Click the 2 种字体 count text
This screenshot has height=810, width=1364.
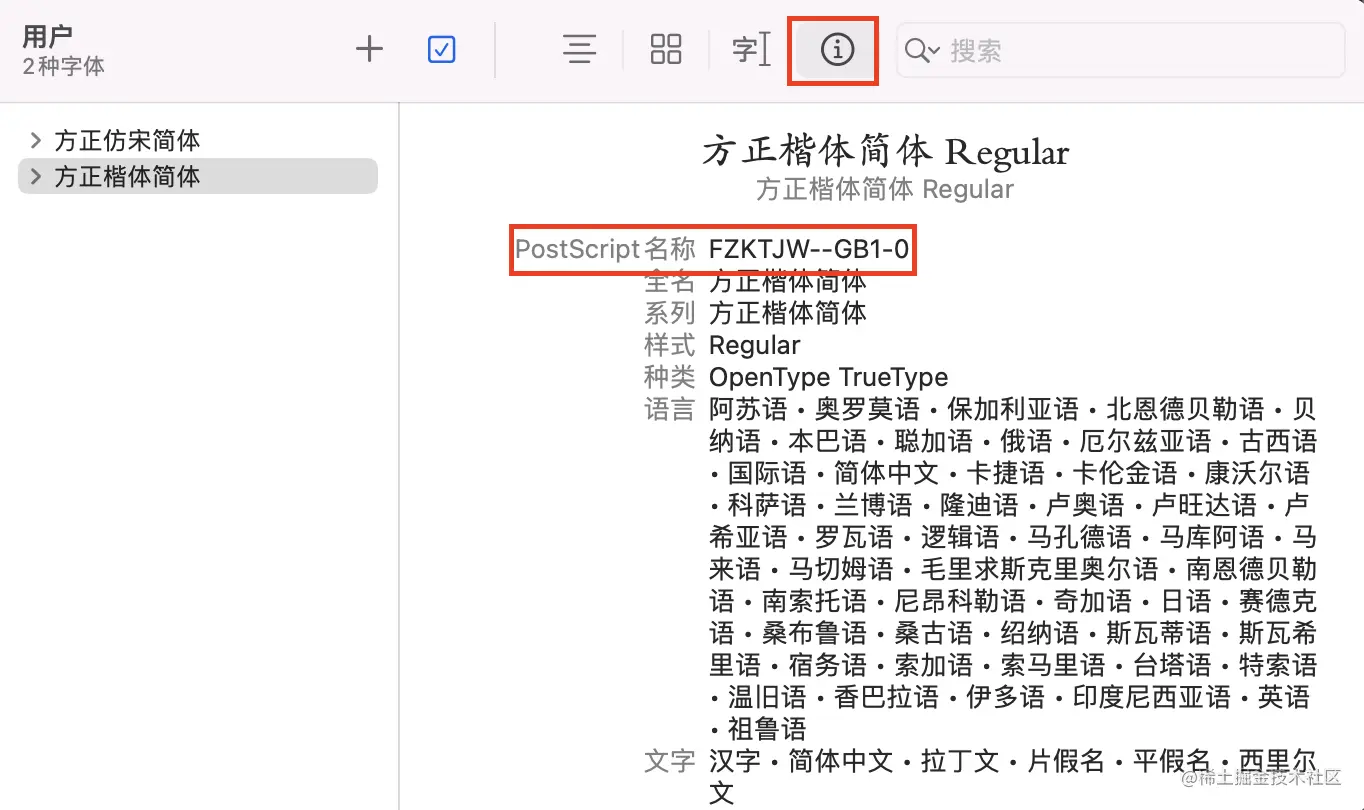(x=63, y=66)
